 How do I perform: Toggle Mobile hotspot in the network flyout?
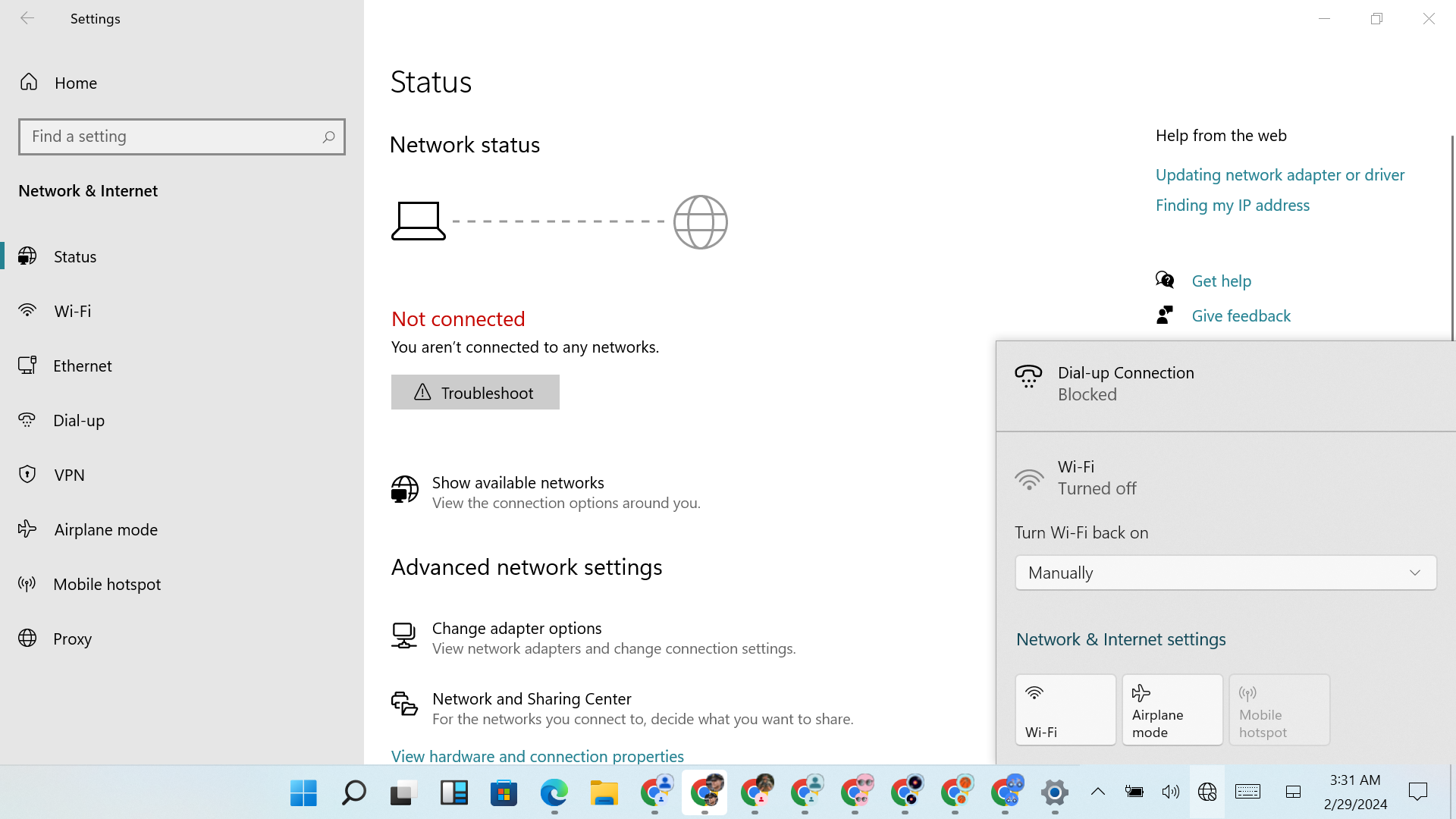point(1279,709)
